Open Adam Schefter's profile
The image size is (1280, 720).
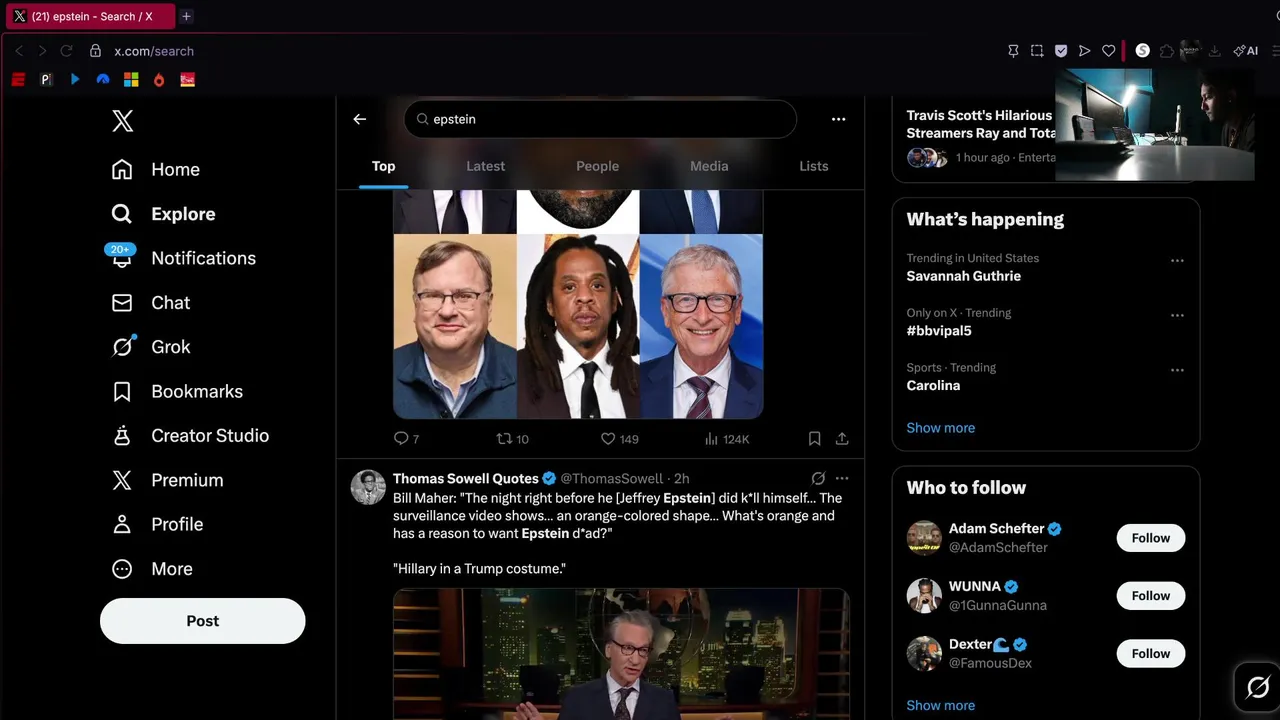(995, 529)
